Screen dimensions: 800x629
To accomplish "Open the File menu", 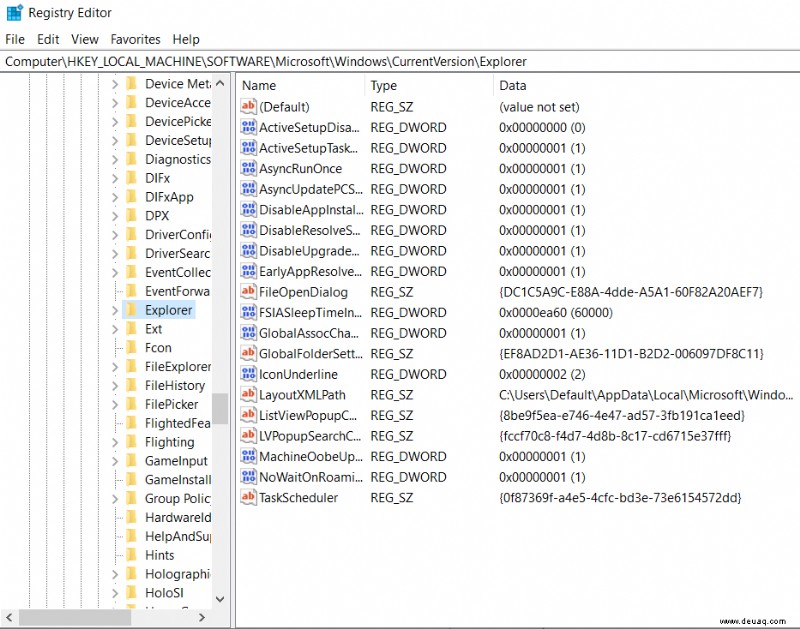I will [15, 39].
